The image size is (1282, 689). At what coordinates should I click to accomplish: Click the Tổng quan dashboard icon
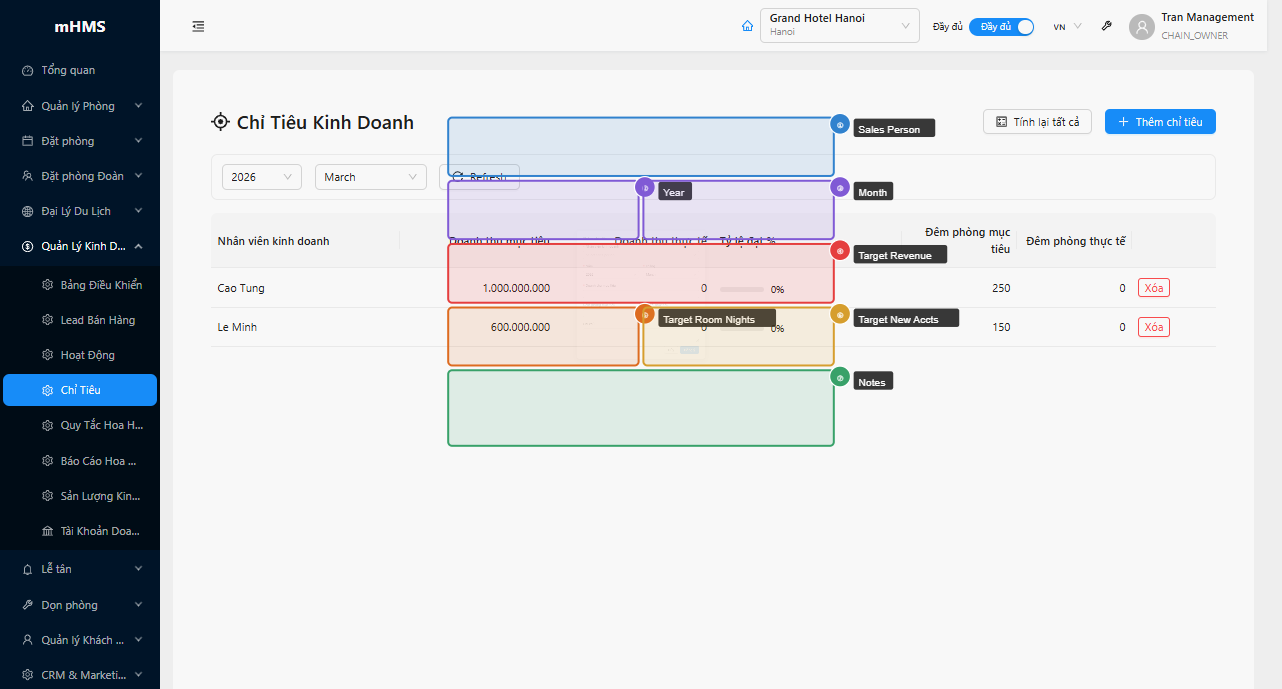pyautogui.click(x=28, y=71)
